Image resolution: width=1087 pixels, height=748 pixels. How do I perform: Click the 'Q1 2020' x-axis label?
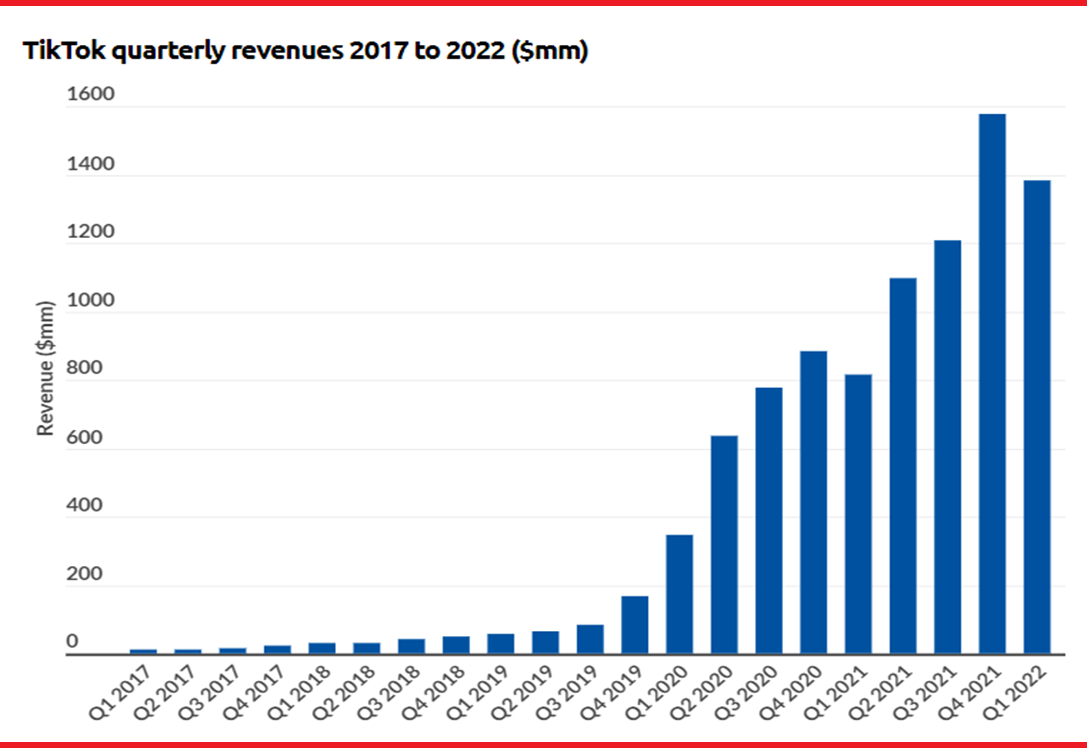pos(656,691)
